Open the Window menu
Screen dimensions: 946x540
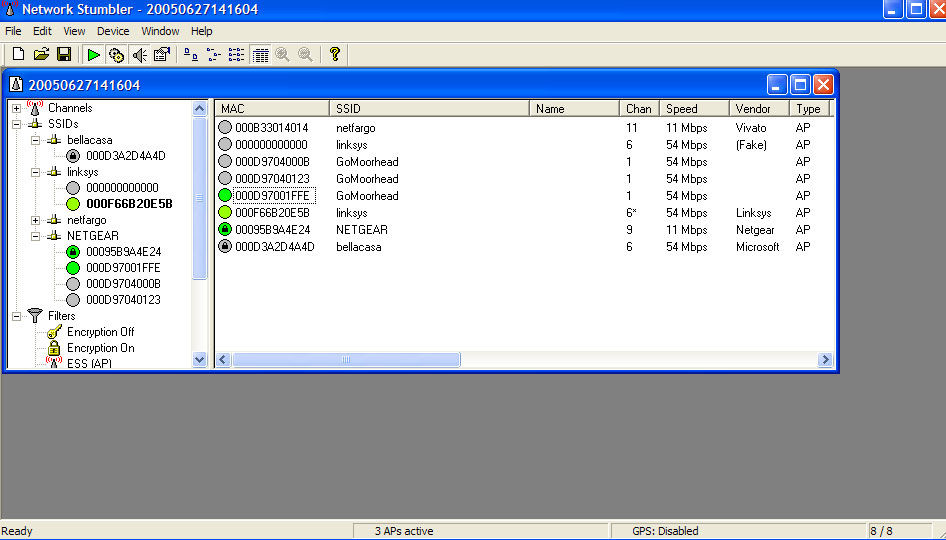click(160, 31)
